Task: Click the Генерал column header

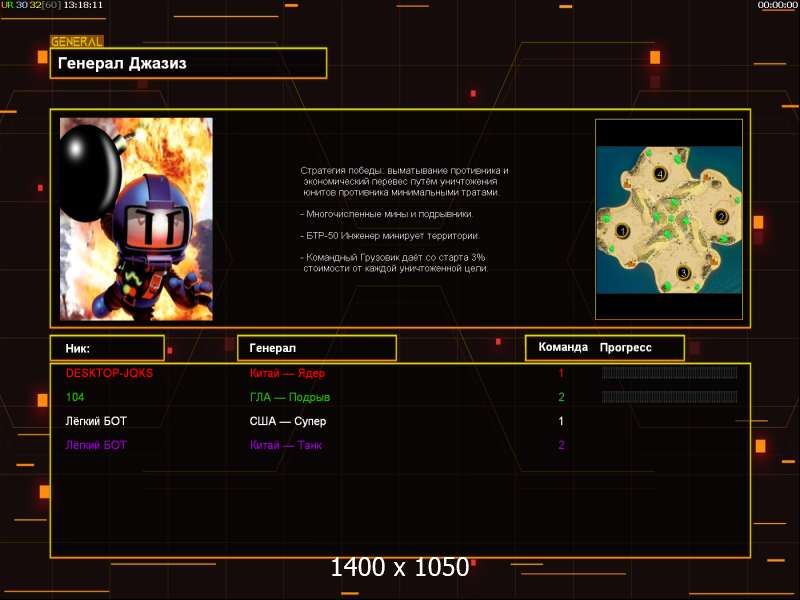Action: pyautogui.click(x=316, y=348)
